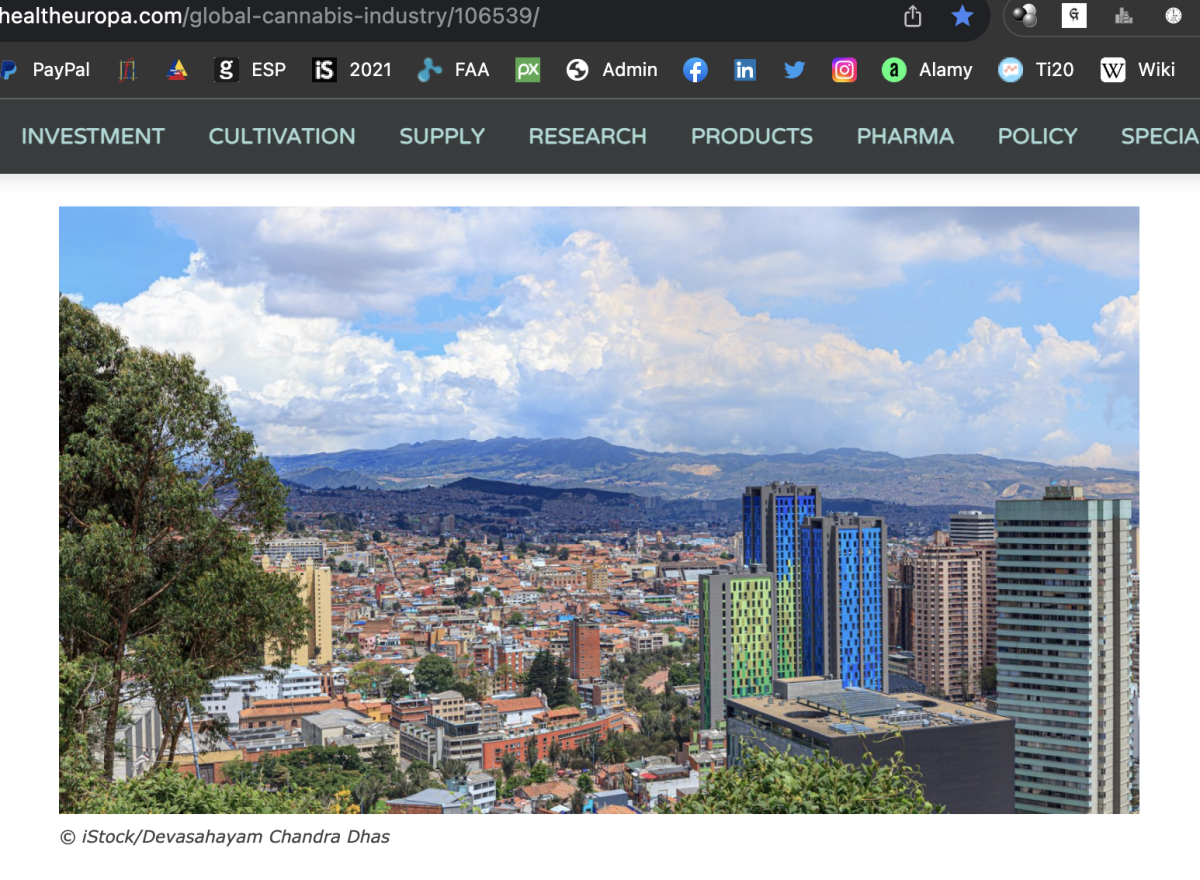Screen dimensions: 1200x880
Task: Open the PayPal bookmark
Action: pyautogui.click(x=46, y=70)
